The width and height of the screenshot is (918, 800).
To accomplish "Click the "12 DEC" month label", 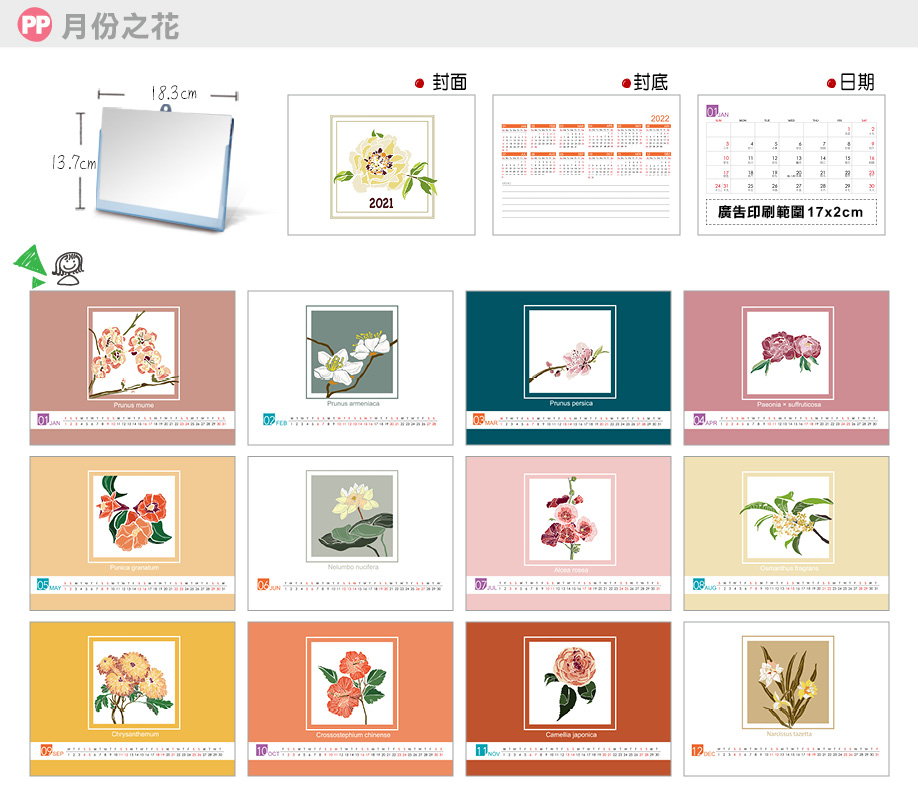I will [x=704, y=751].
